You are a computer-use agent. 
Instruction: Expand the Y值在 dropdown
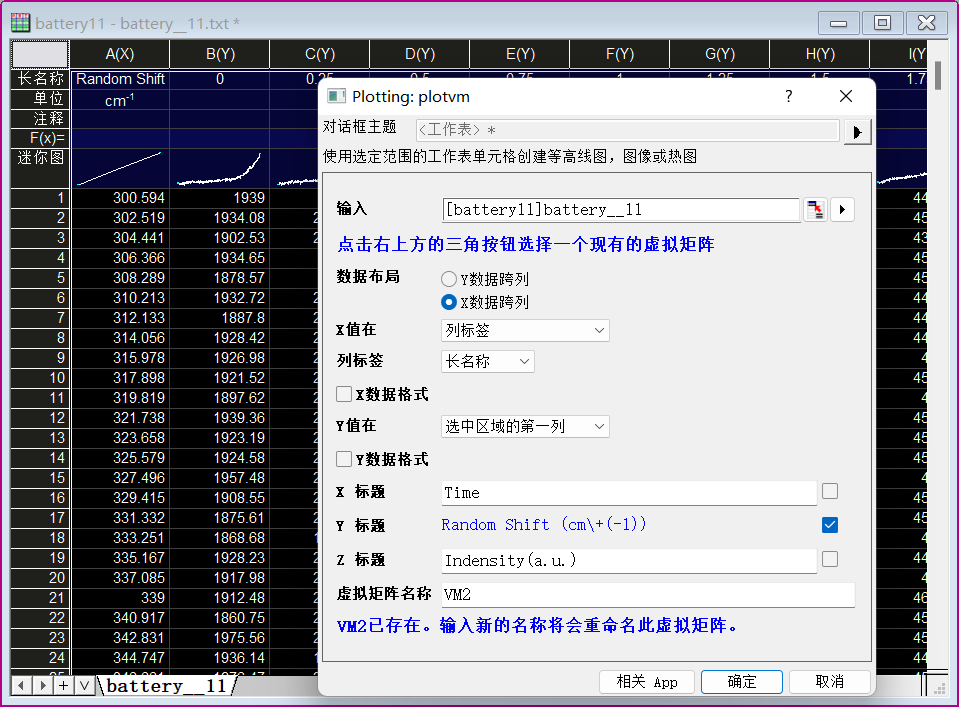click(525, 426)
